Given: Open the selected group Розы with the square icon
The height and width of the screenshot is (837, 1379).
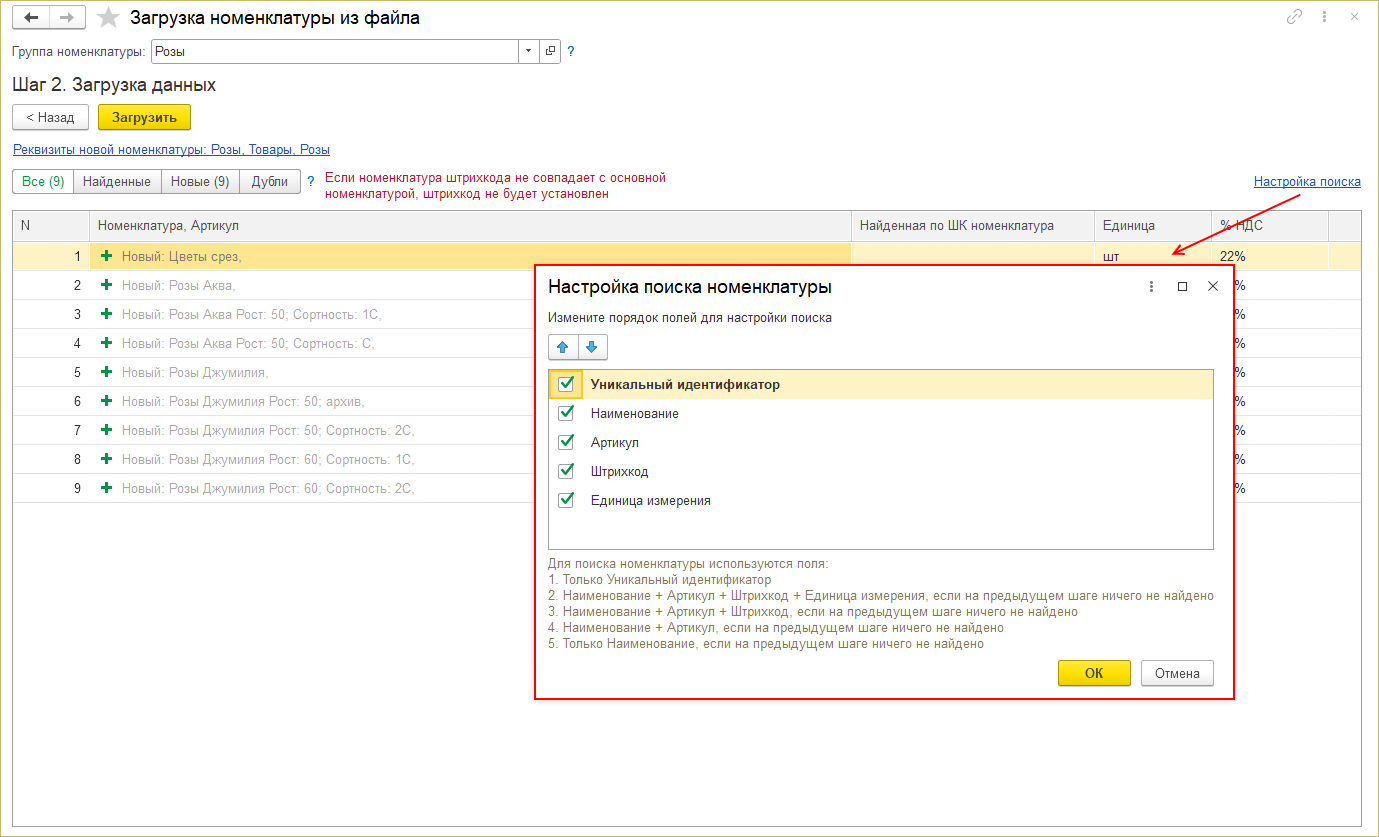Looking at the screenshot, I should coord(550,51).
